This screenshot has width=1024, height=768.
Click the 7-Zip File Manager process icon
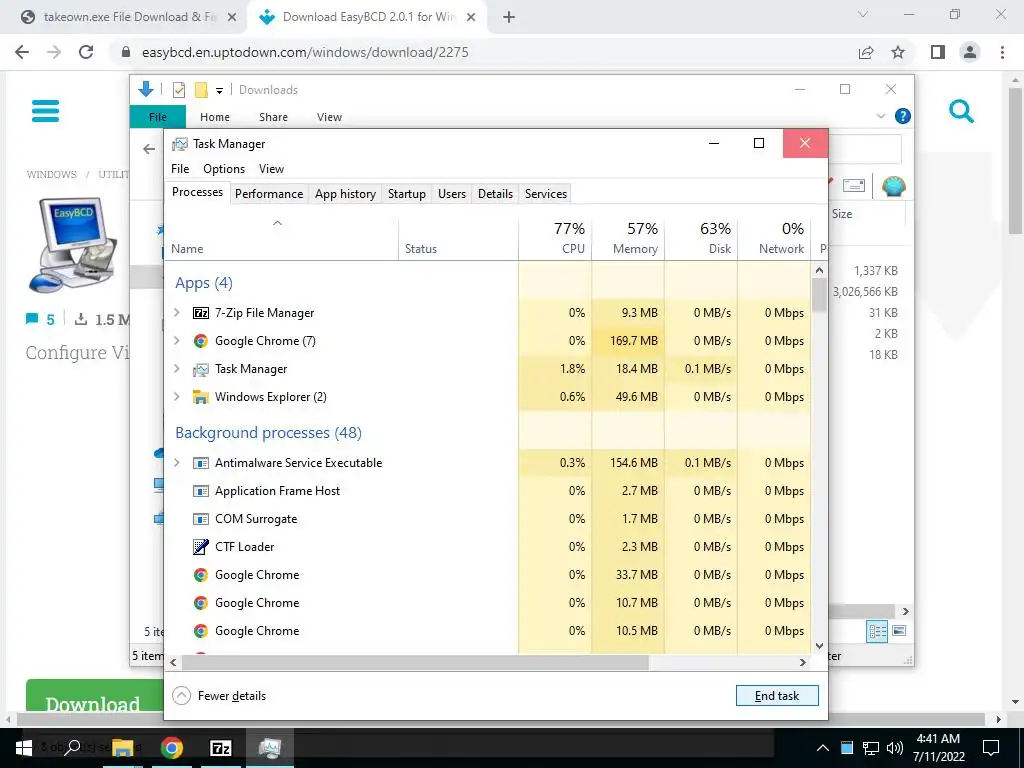pyautogui.click(x=200, y=313)
